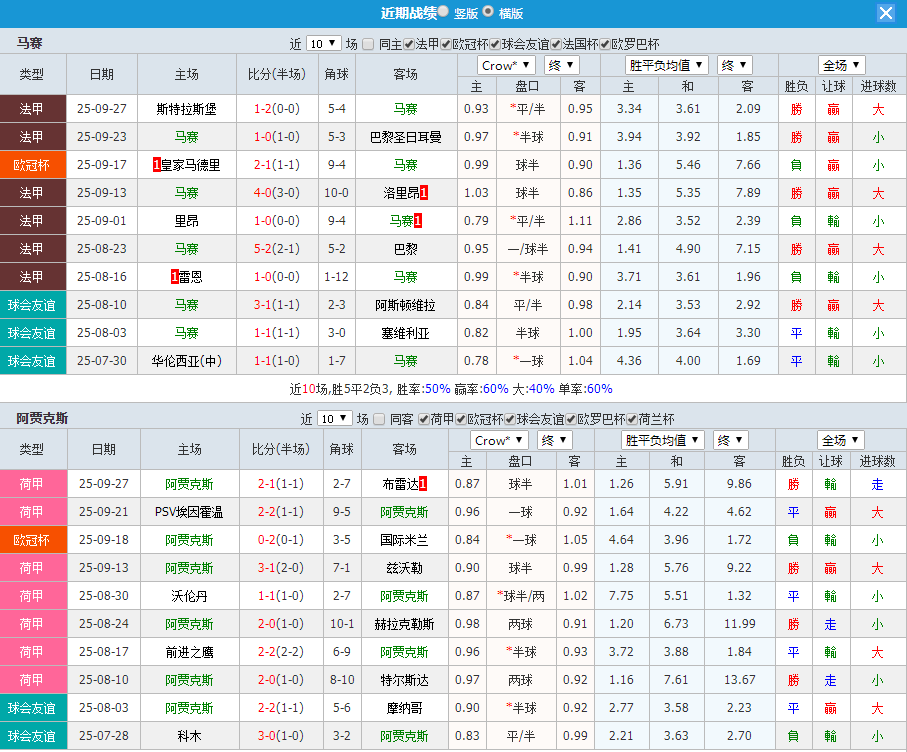Viewport: 907px width, 752px height.
Task: Click the red card badge beside 马赛 in 里昂 row
Action: tap(417, 219)
